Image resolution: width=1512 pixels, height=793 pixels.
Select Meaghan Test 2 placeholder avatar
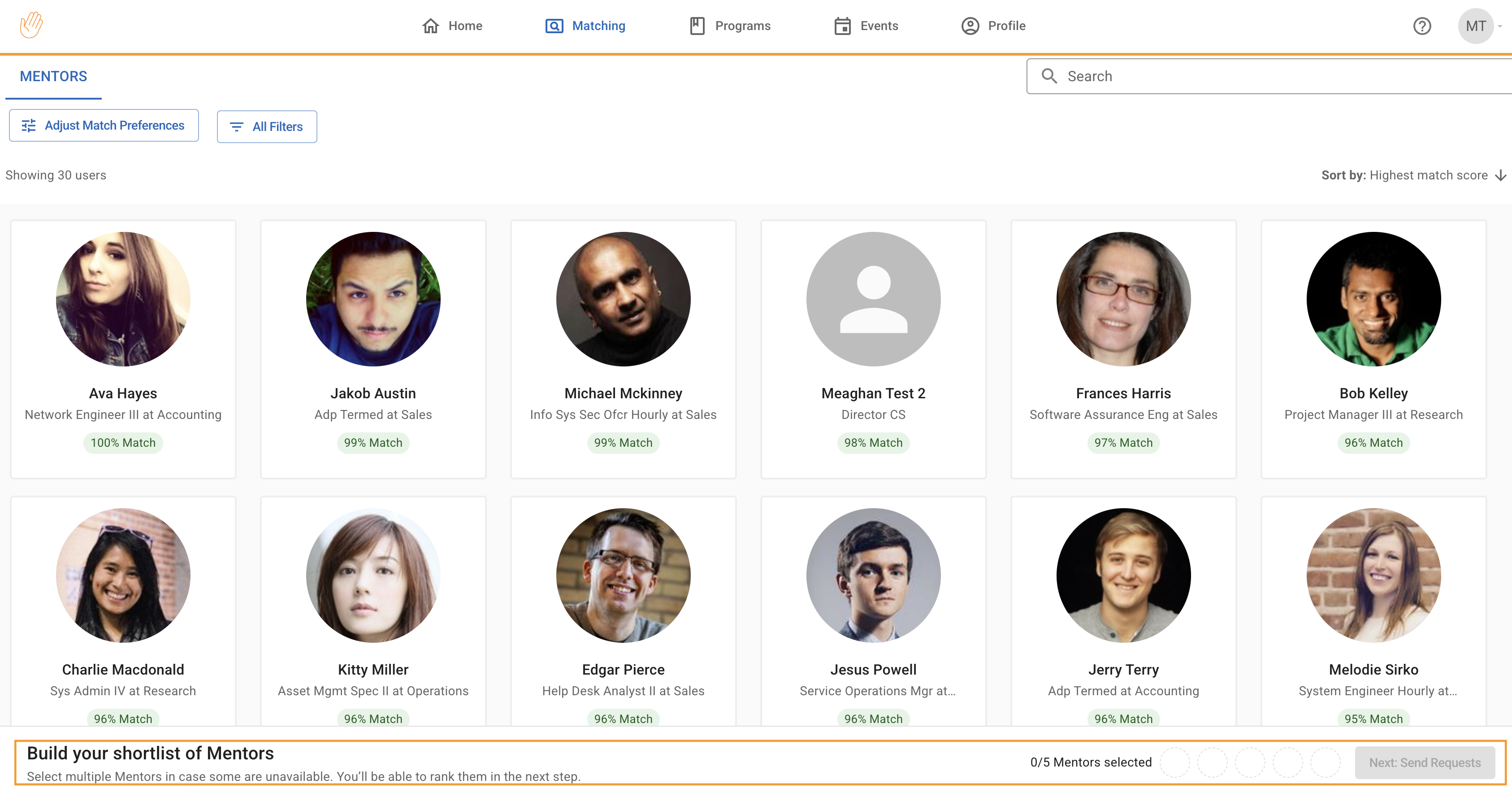(873, 299)
